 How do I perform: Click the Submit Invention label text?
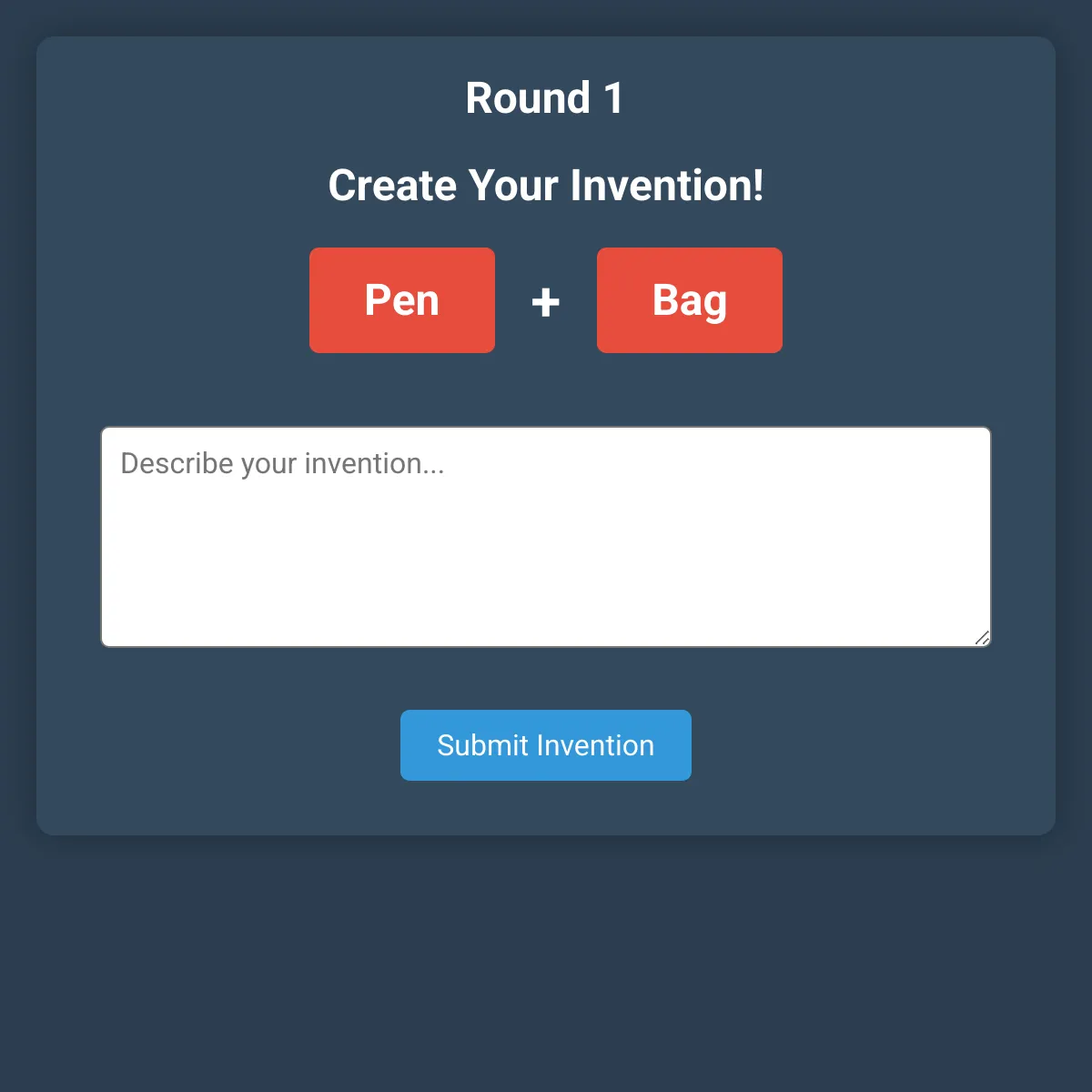(546, 745)
